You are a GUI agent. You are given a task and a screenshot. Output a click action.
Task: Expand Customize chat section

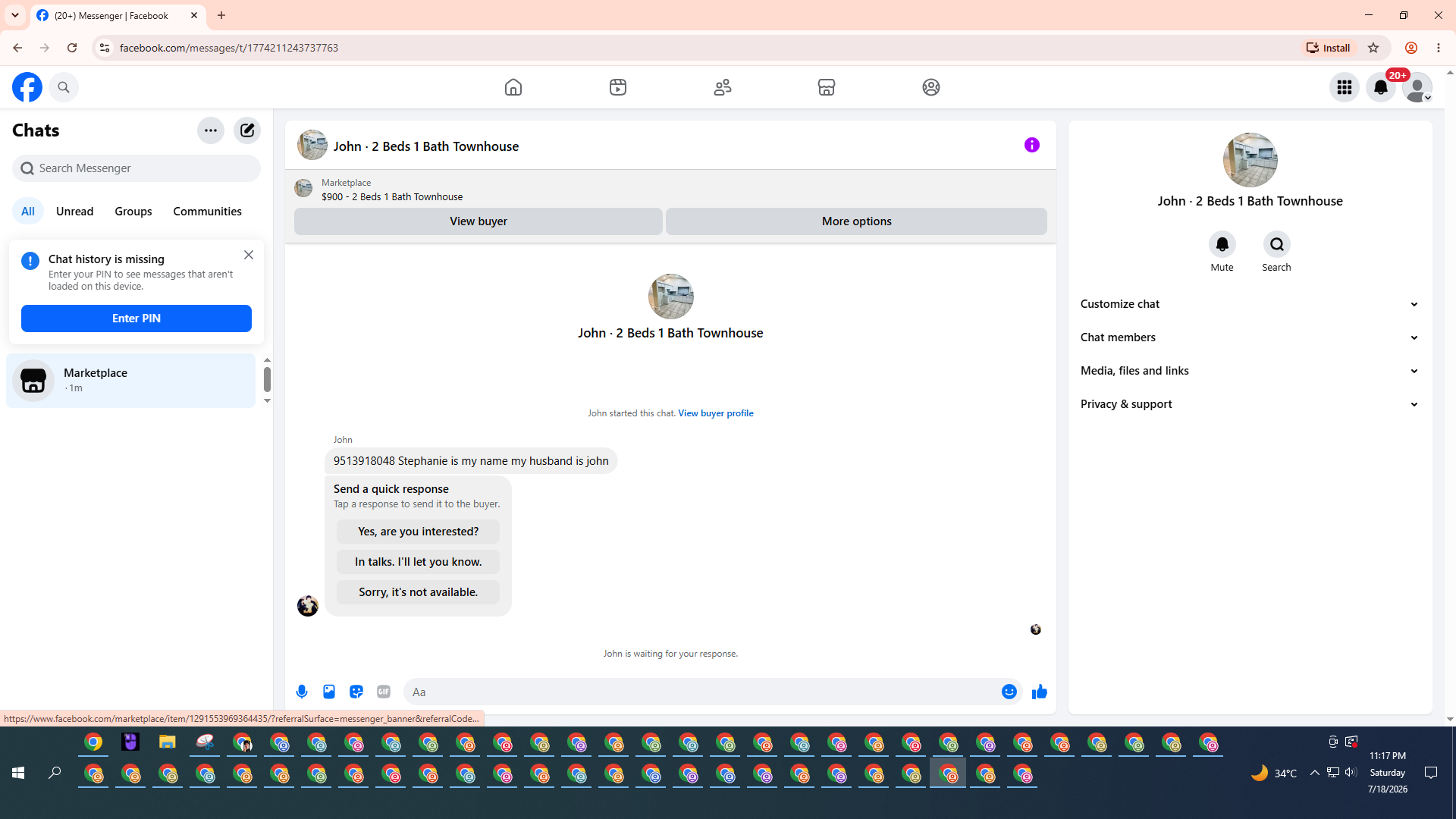tap(1250, 304)
